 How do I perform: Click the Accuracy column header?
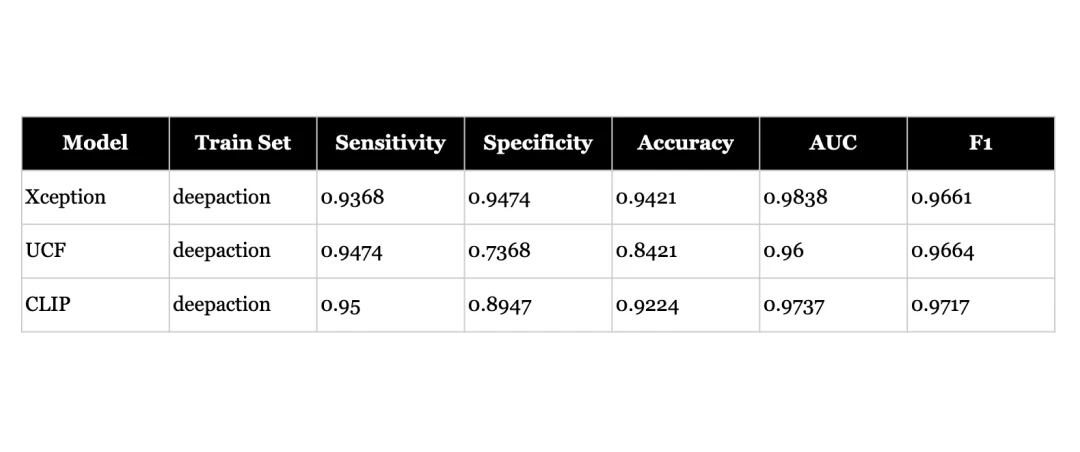click(x=685, y=143)
